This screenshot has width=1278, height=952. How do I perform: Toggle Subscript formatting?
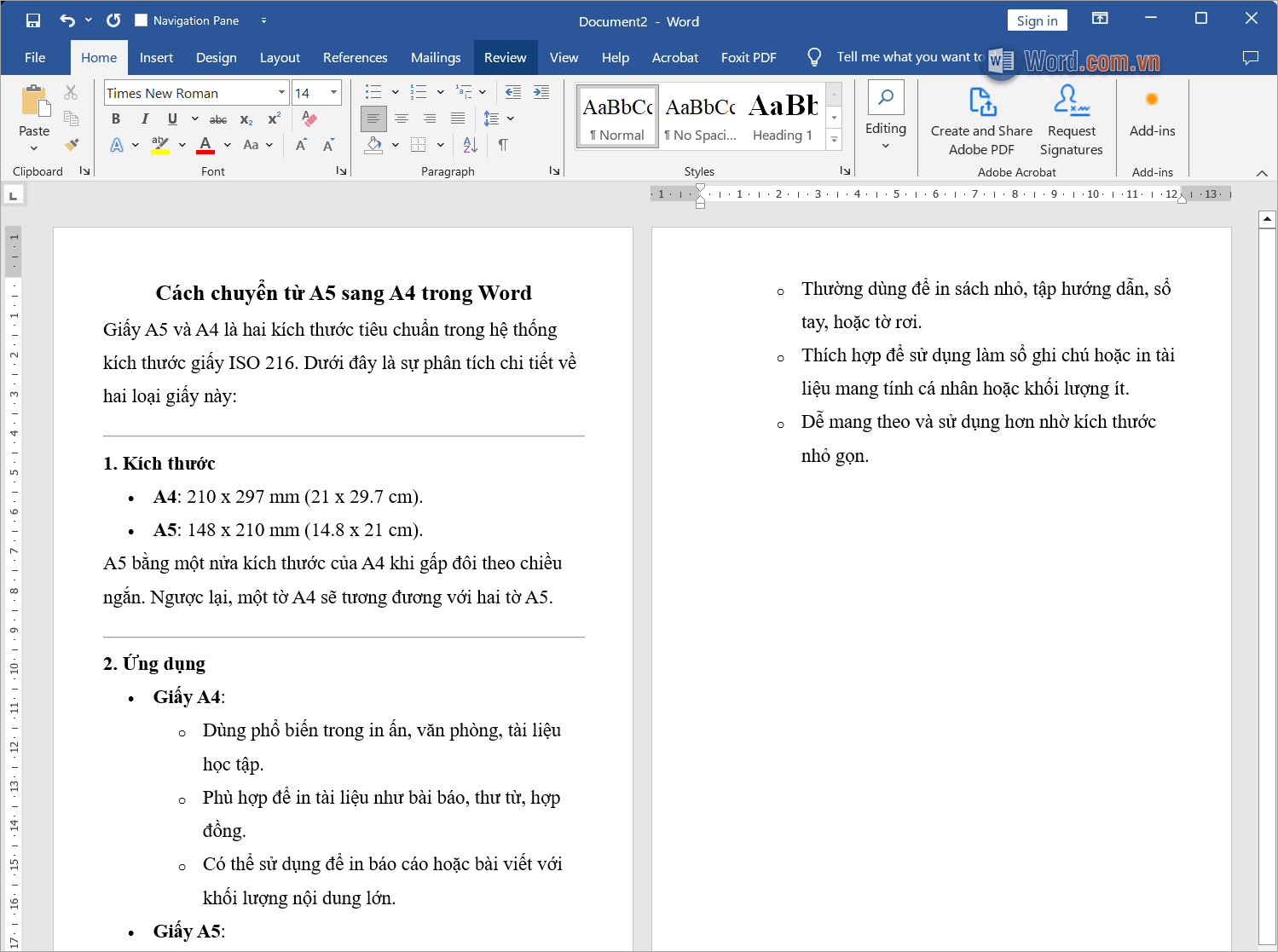pyautogui.click(x=246, y=118)
